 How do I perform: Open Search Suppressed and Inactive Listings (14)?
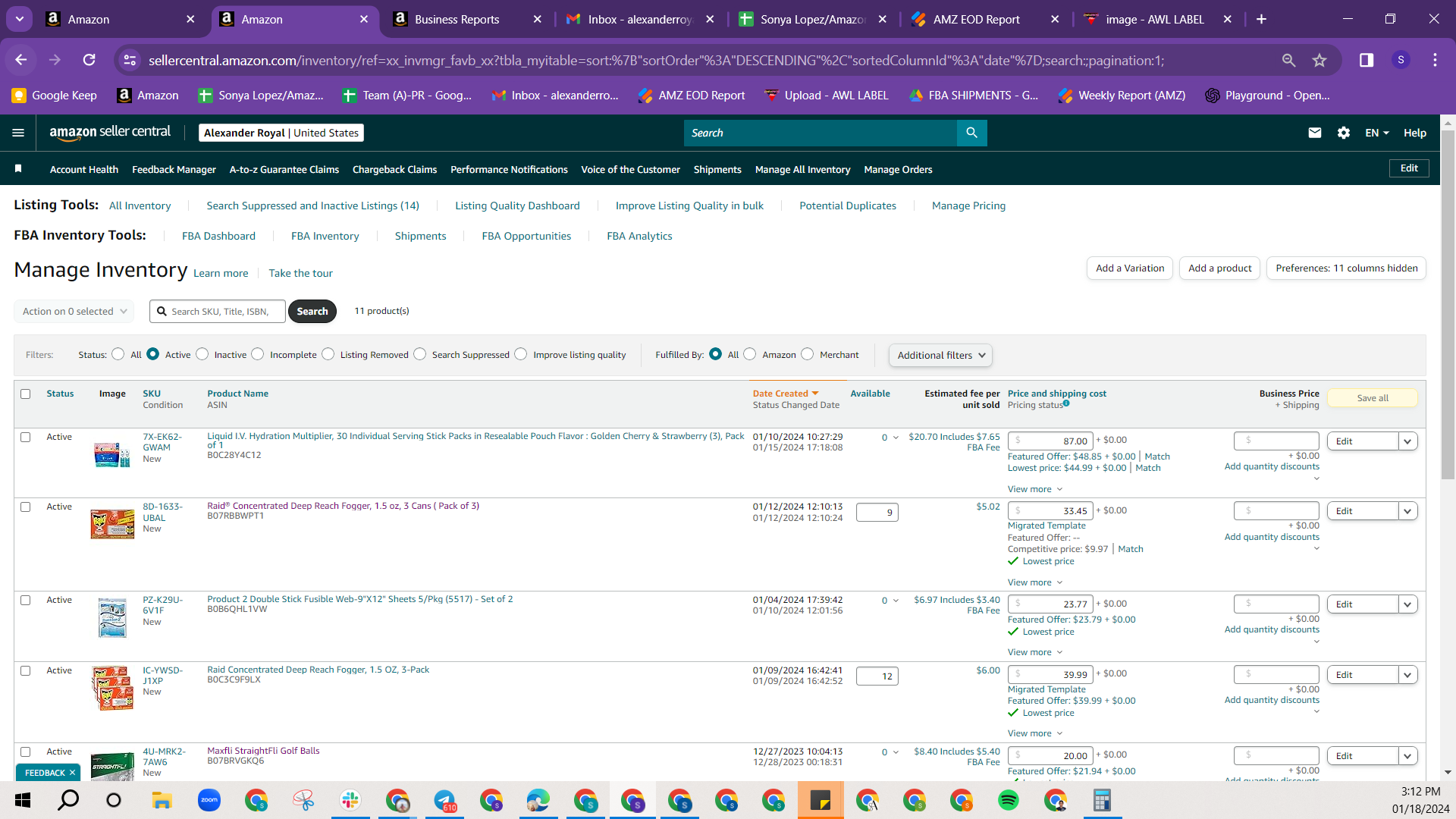point(312,206)
